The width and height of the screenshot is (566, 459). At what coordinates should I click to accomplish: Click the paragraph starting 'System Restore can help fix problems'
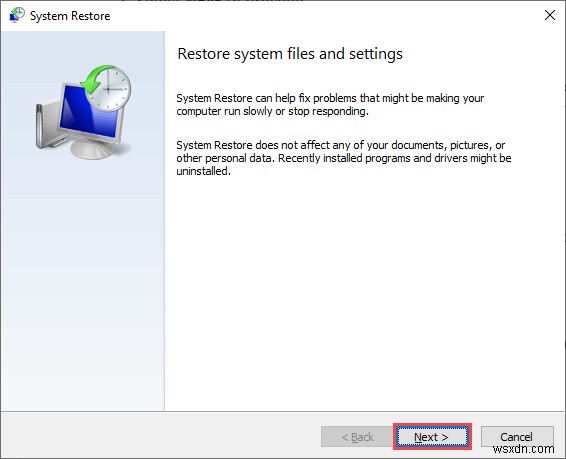click(x=330, y=105)
